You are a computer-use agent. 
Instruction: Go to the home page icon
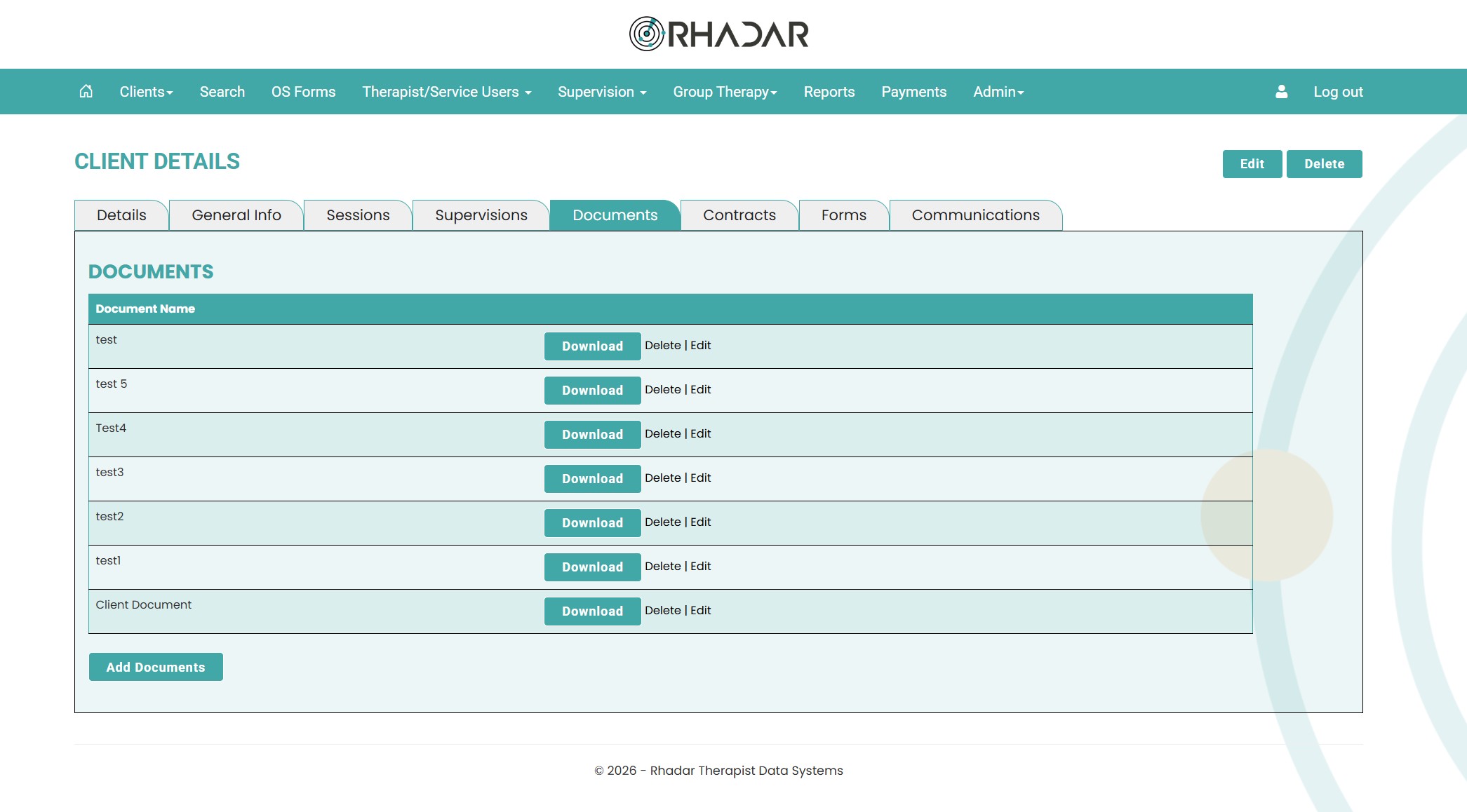coord(86,91)
